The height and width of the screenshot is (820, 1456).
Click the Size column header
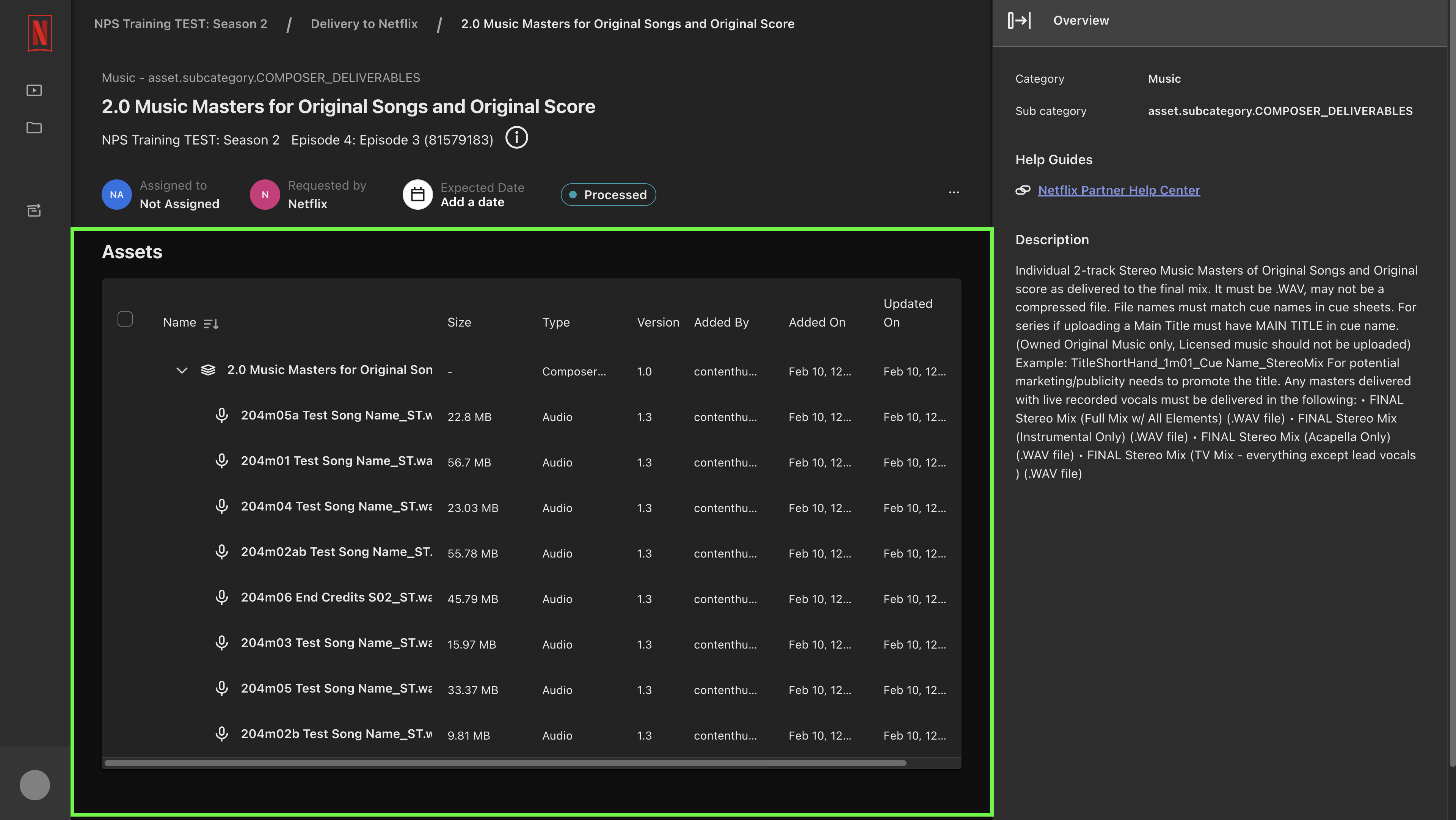459,322
